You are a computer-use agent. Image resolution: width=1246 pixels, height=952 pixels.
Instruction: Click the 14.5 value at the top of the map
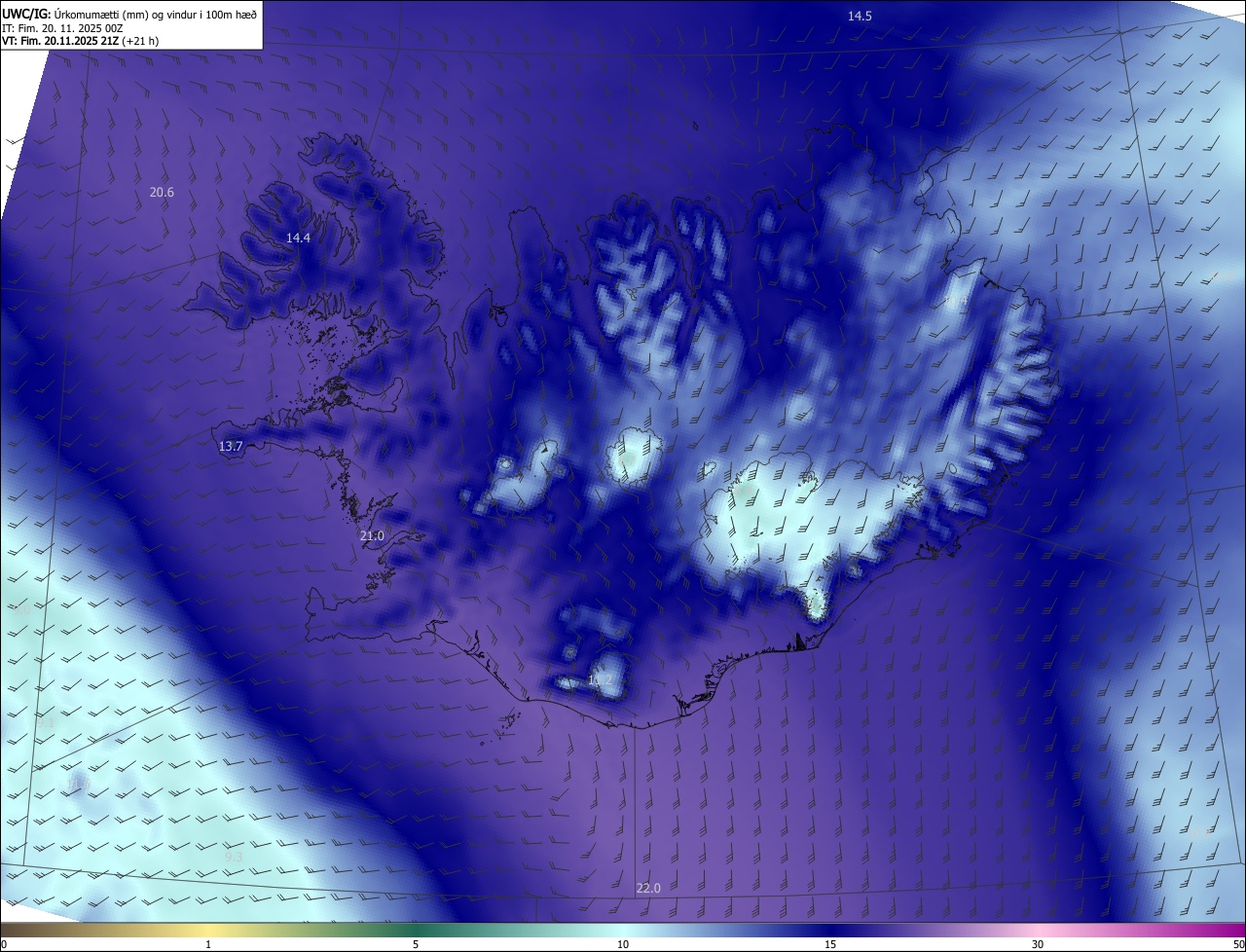(x=860, y=17)
